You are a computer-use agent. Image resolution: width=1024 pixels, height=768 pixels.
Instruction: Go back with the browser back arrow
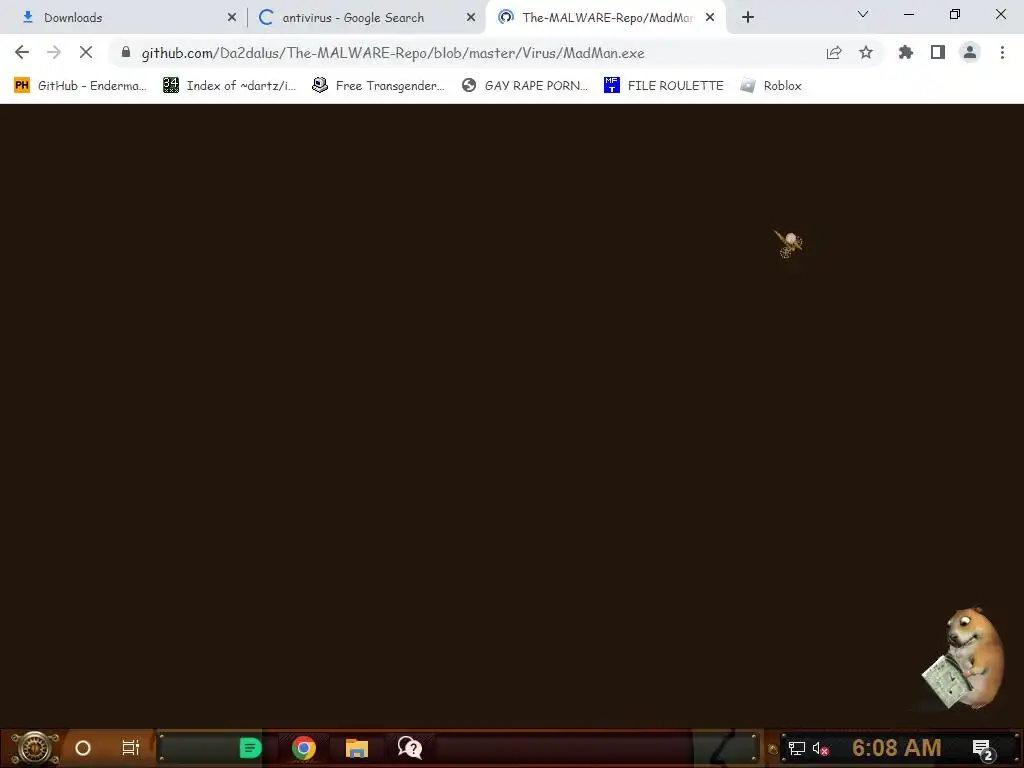[22, 52]
